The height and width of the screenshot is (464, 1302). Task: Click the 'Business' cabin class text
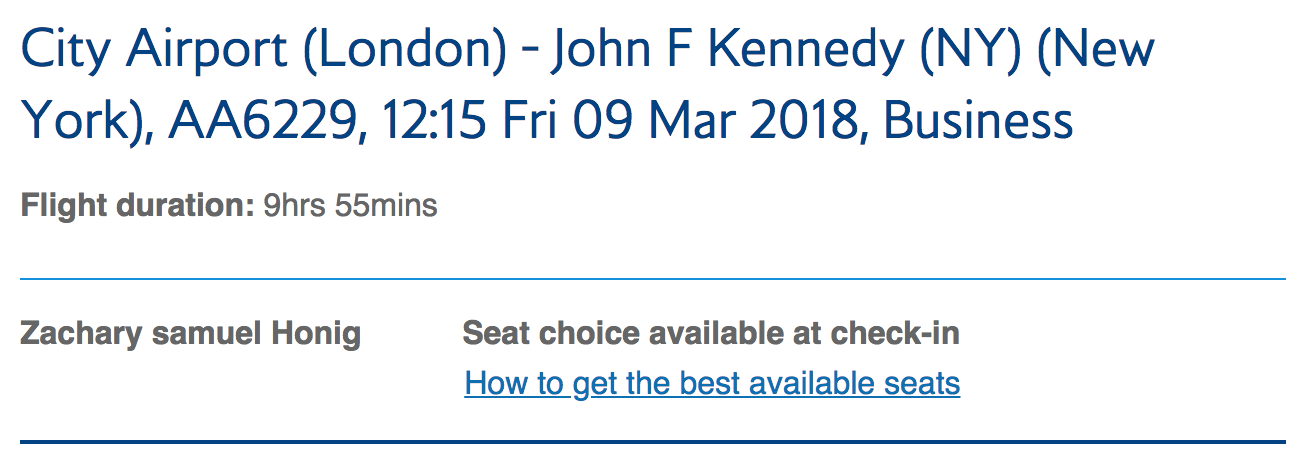[x=978, y=122]
